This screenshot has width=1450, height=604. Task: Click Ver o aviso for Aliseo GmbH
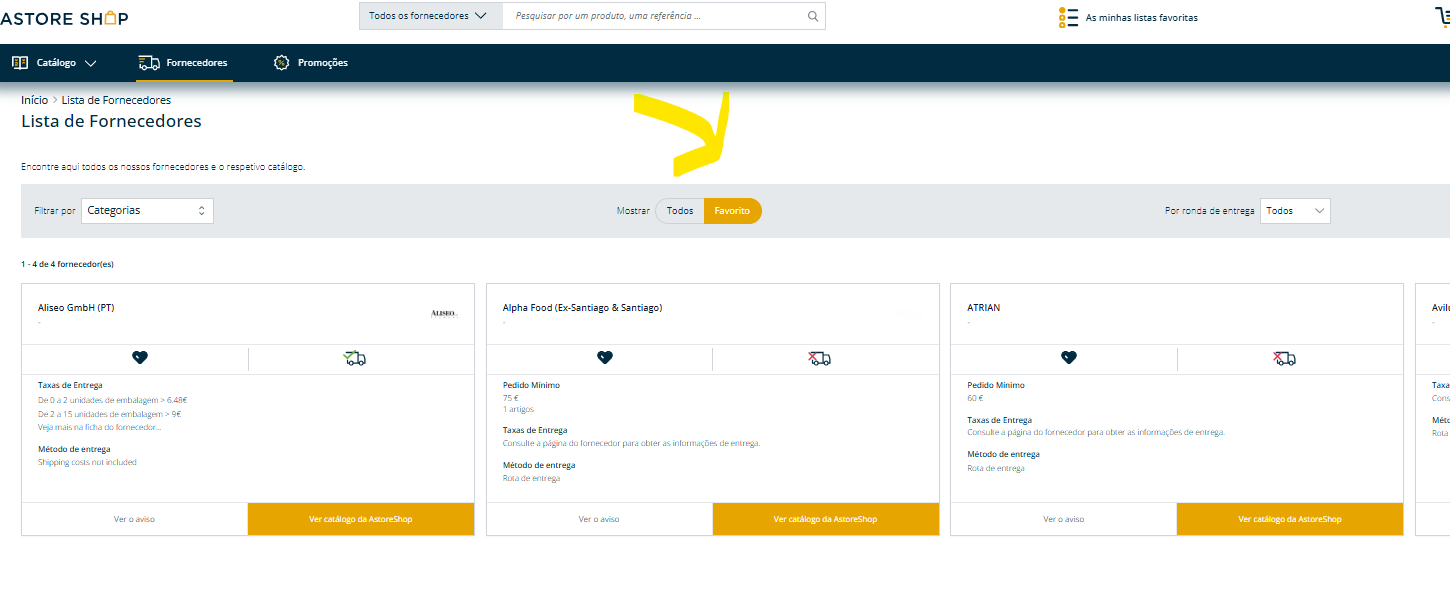pyautogui.click(x=134, y=519)
